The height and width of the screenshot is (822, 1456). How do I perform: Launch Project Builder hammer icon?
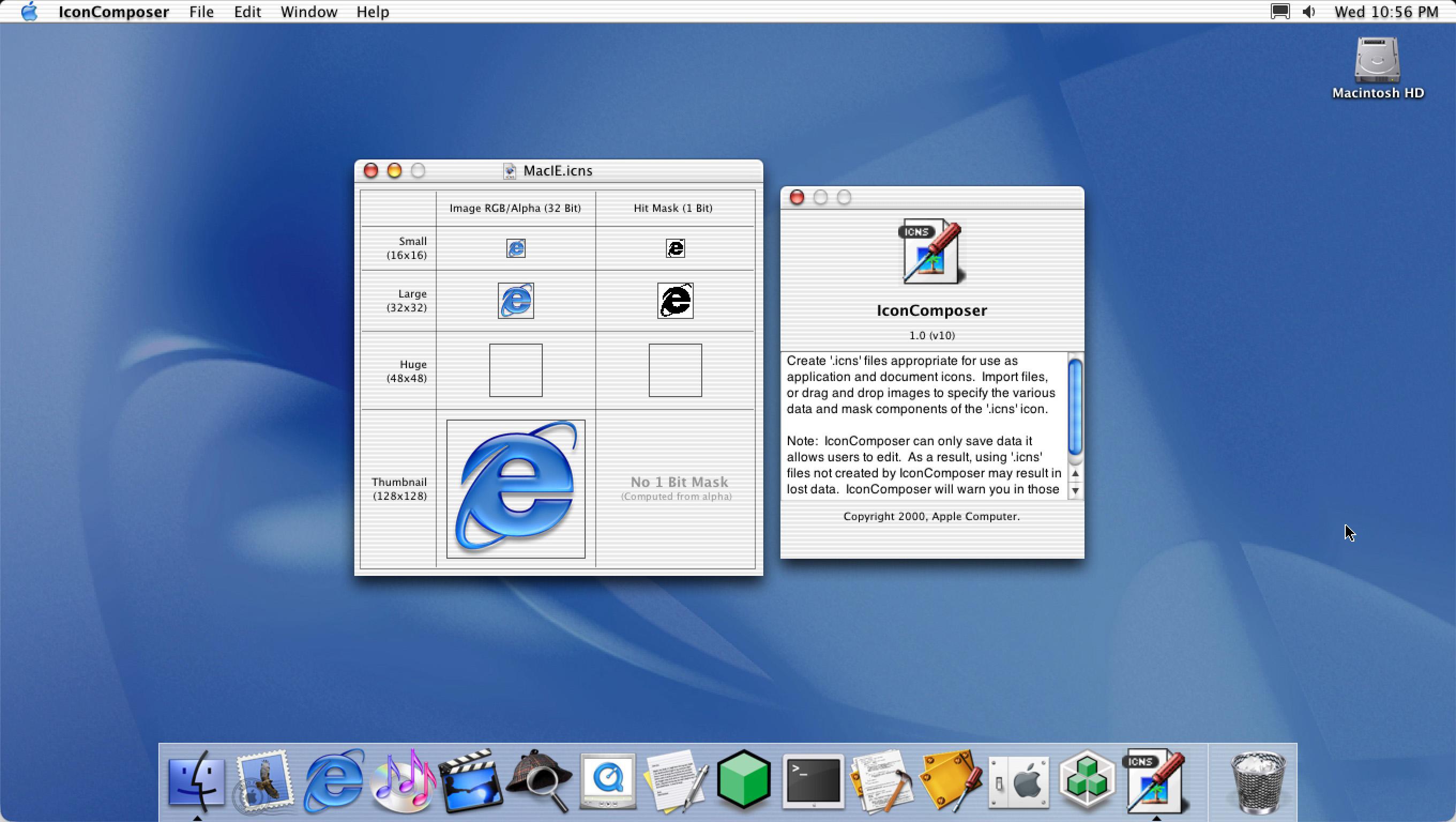tap(882, 782)
